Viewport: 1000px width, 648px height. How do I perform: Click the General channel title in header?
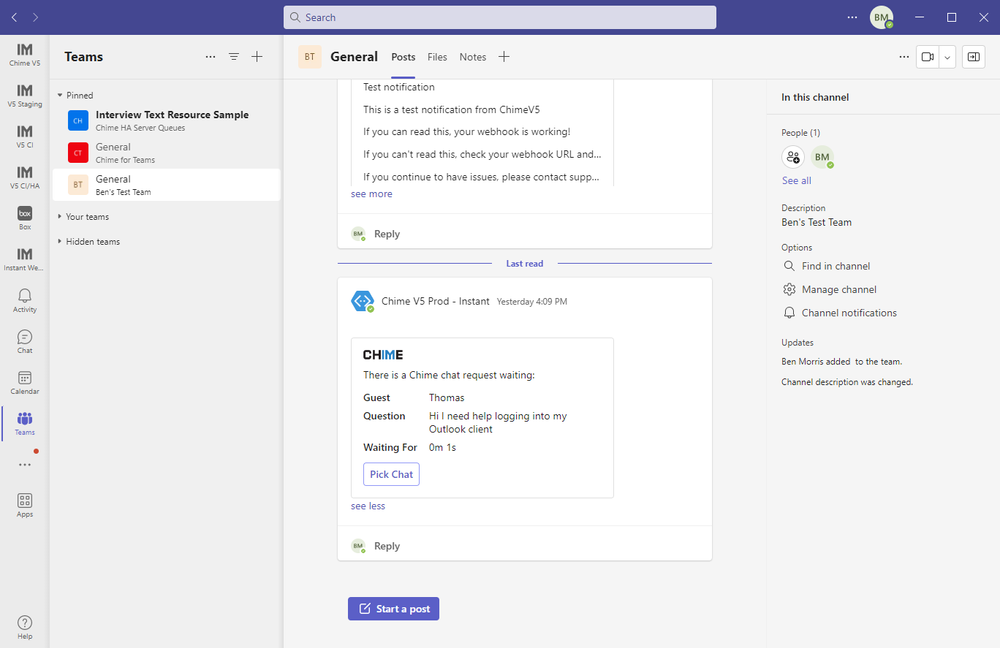coord(354,57)
